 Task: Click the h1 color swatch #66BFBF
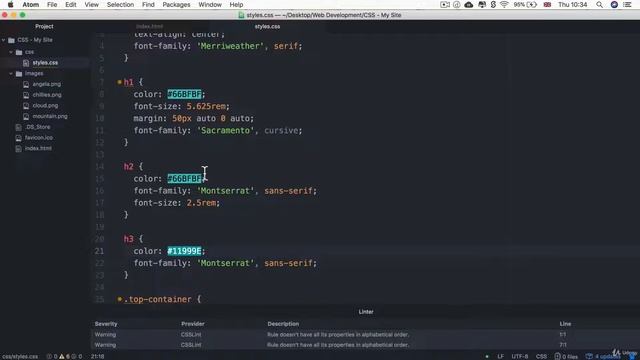(x=184, y=94)
